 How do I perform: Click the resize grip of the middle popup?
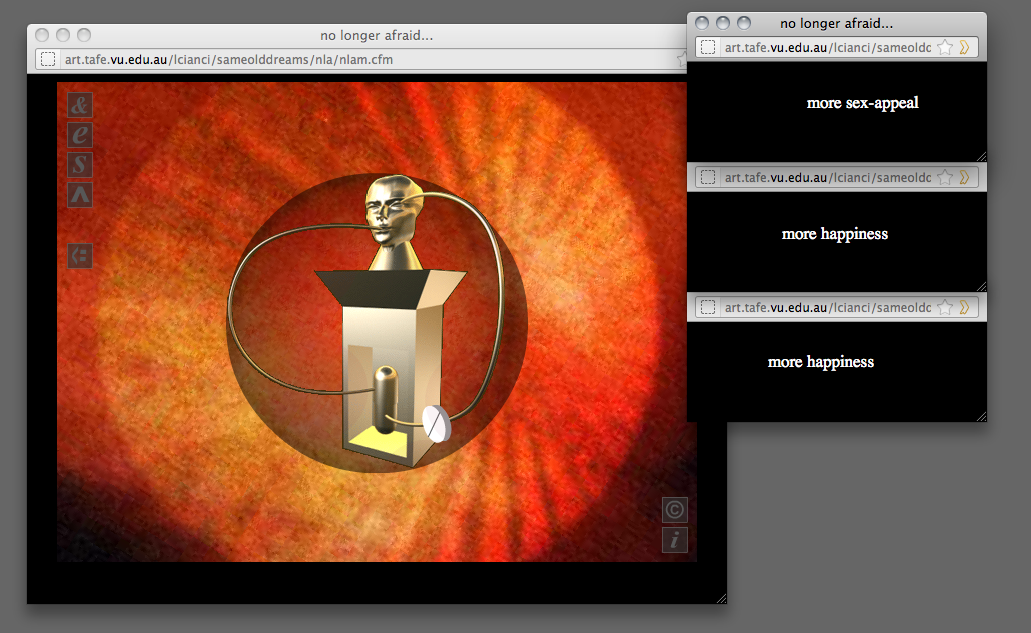point(982,286)
